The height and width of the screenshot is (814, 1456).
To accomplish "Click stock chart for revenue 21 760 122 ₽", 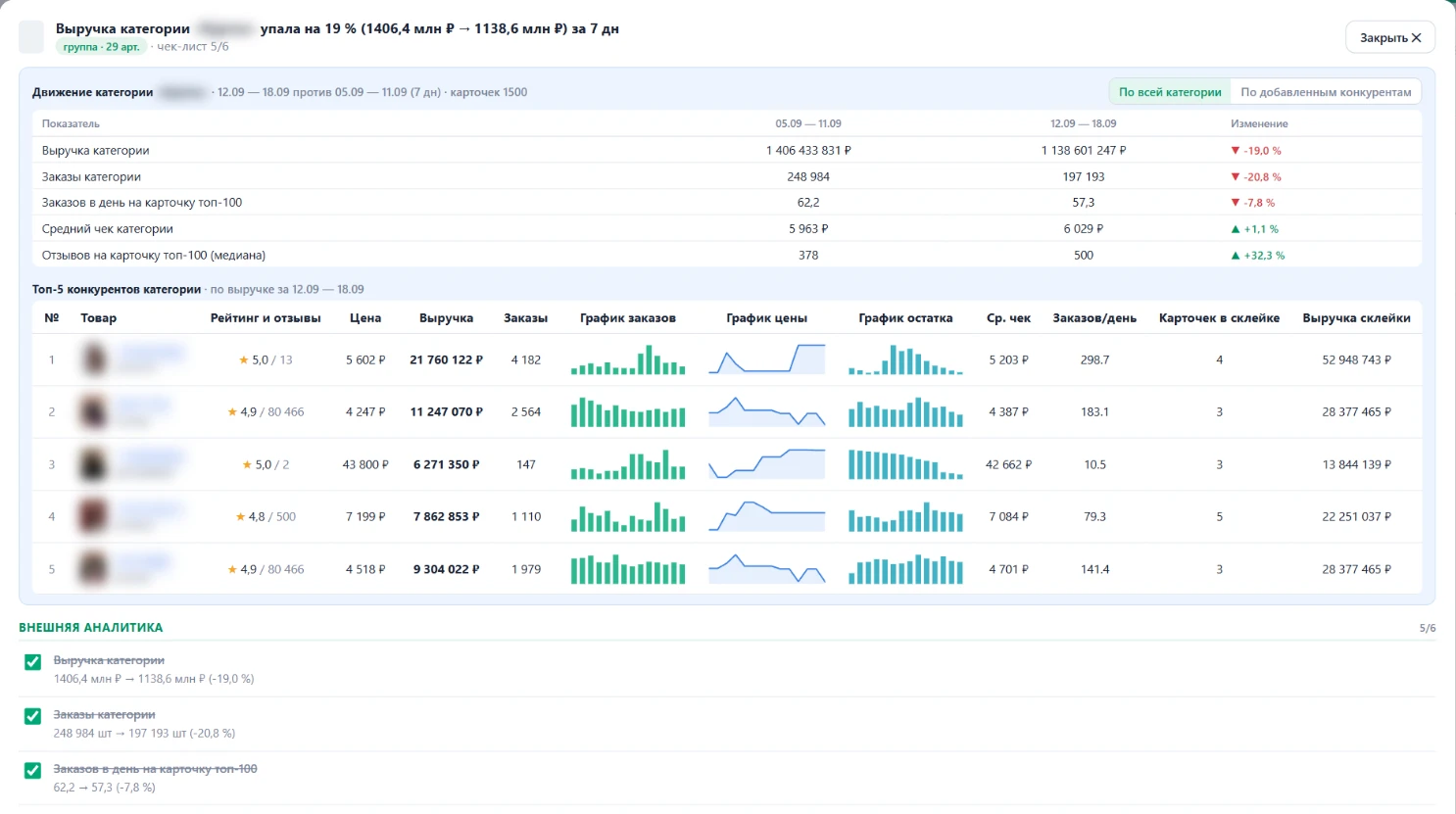I will click(x=905, y=359).
